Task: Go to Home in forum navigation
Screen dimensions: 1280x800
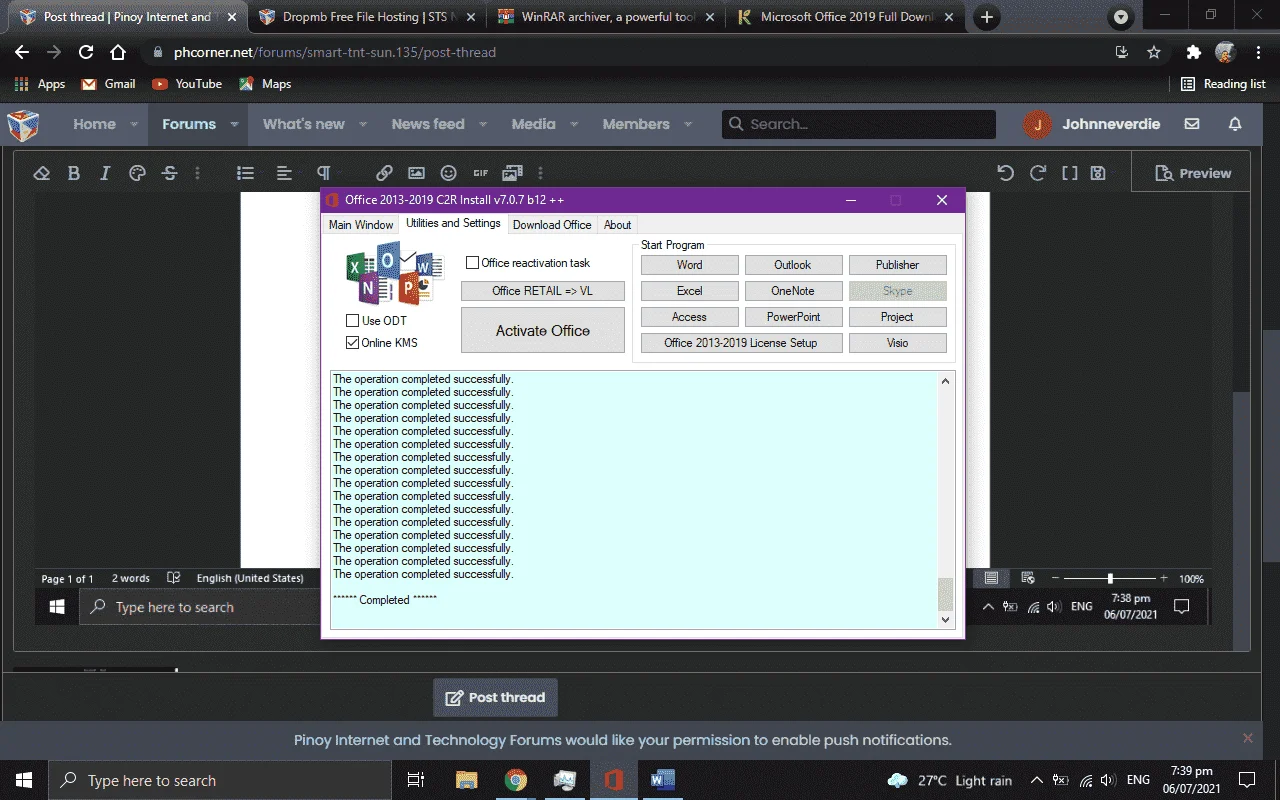Action: pos(94,124)
